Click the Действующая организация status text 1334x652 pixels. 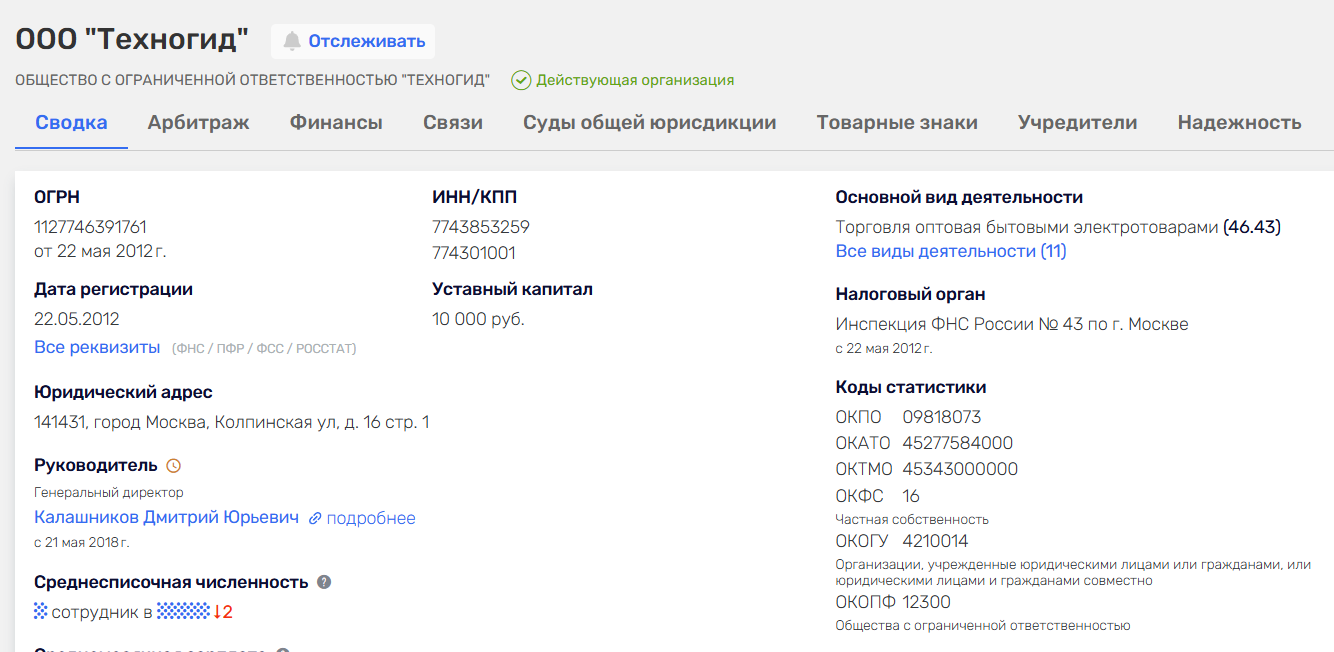click(x=635, y=80)
